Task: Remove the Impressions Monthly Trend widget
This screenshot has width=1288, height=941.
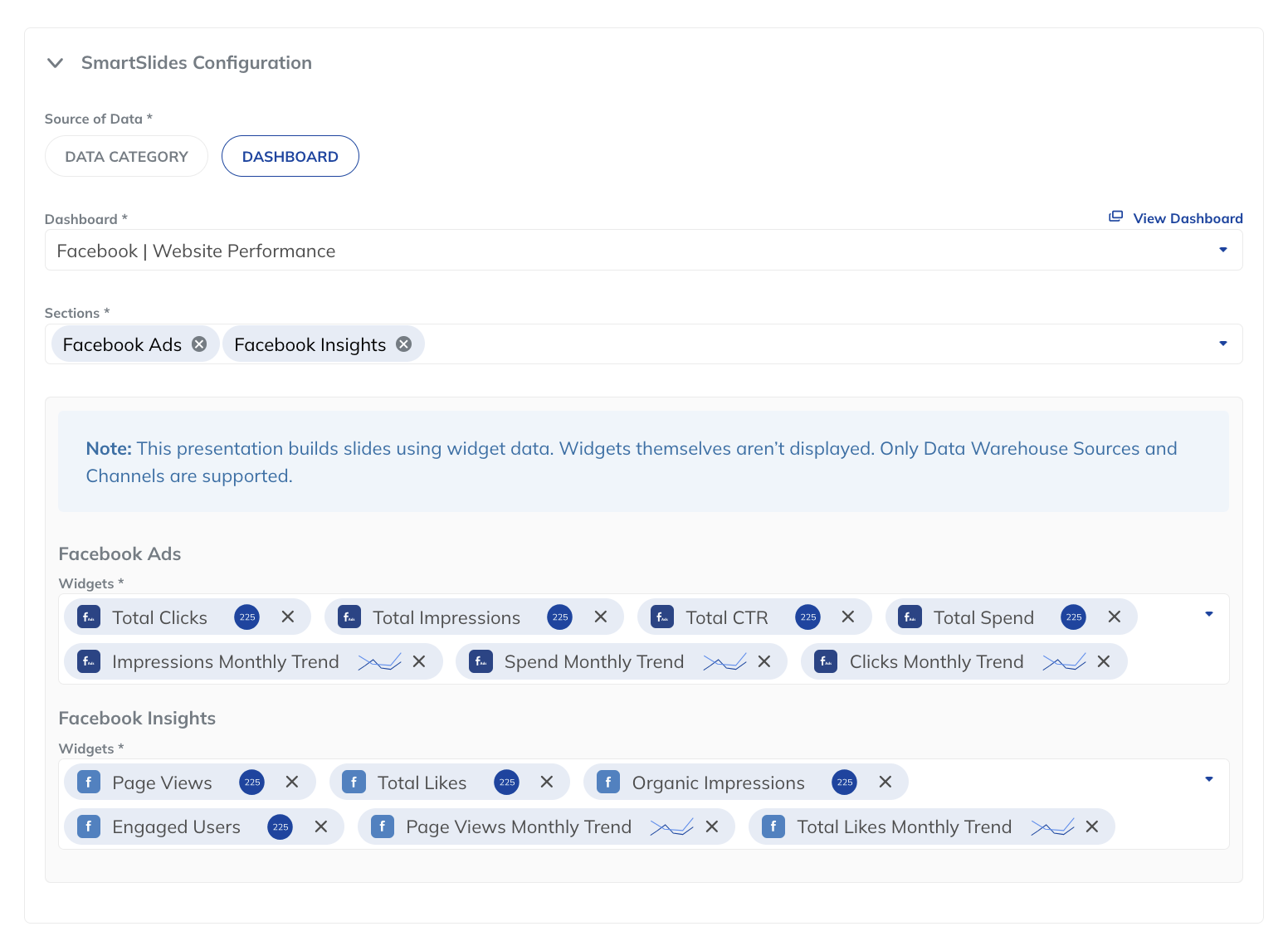Action: pos(419,661)
